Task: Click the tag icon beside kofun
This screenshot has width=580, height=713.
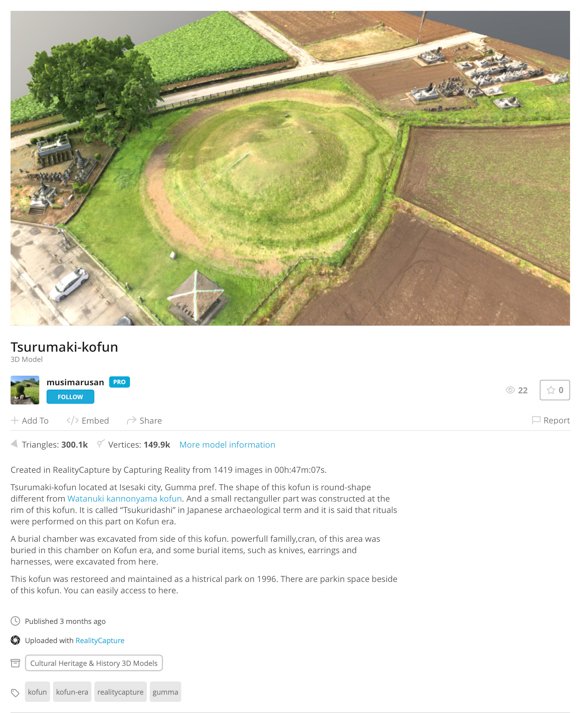Action: pos(15,693)
